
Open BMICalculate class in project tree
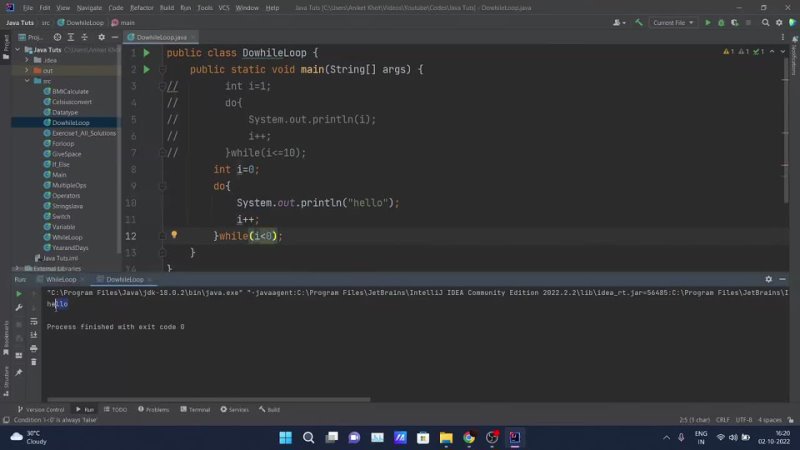tap(70, 91)
